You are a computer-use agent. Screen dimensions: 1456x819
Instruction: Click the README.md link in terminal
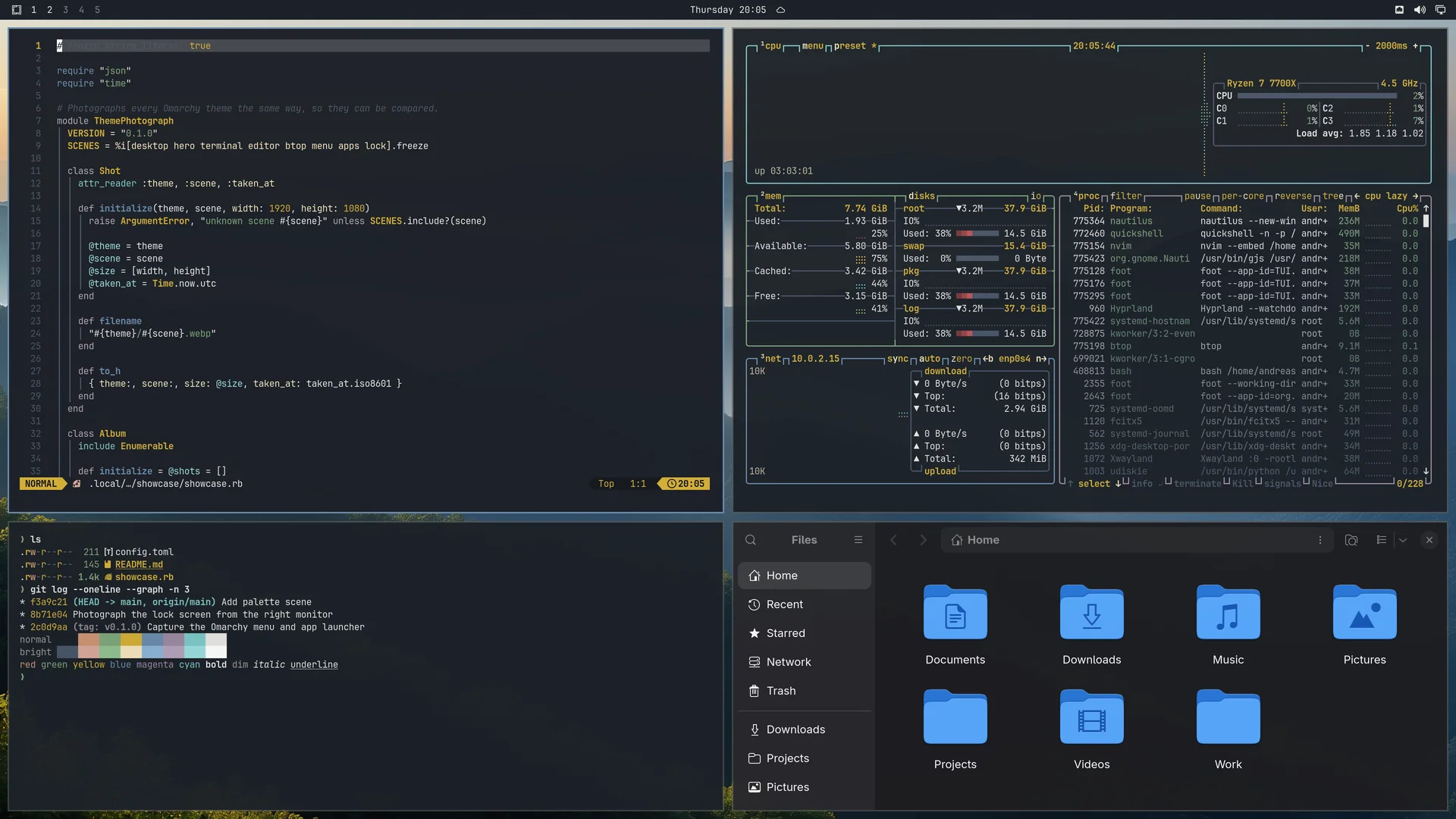(x=139, y=565)
